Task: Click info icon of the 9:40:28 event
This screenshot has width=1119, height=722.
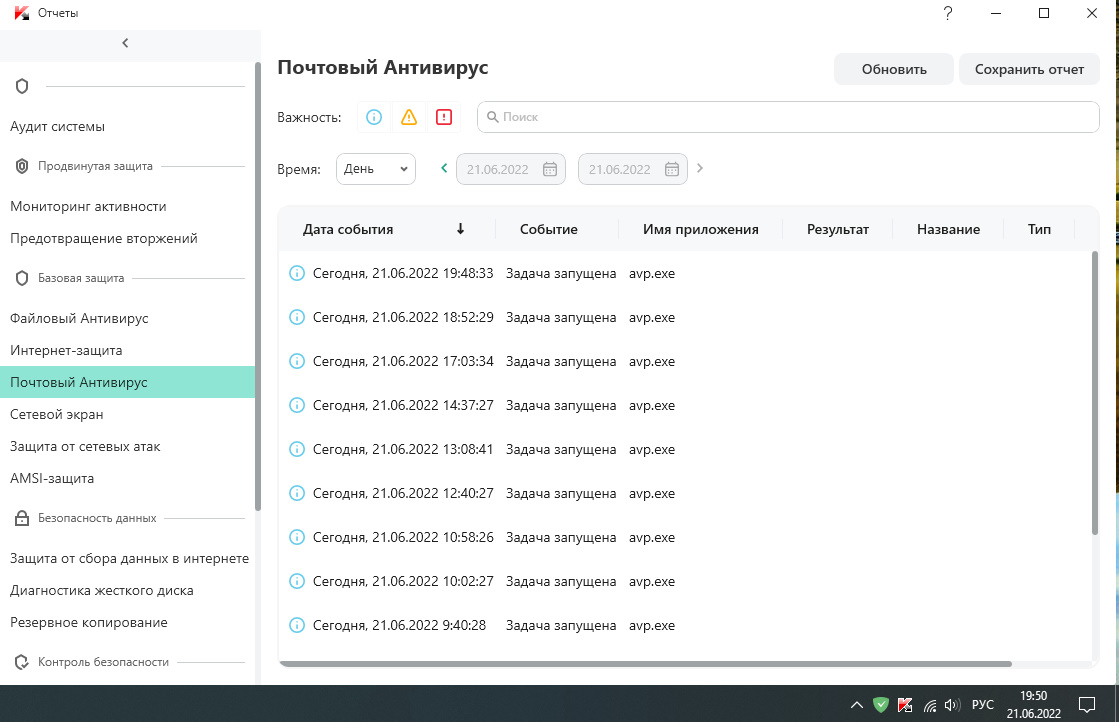Action: [297, 625]
